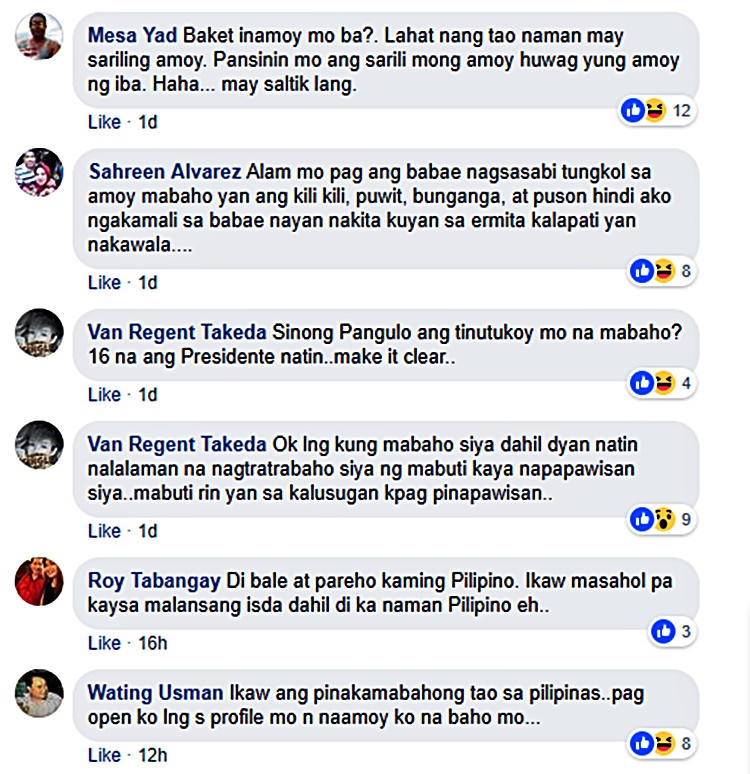Screen dimensions: 750x774
Task: Open the like reaction icon on Sahreen Alvarez's comment
Action: point(642,271)
